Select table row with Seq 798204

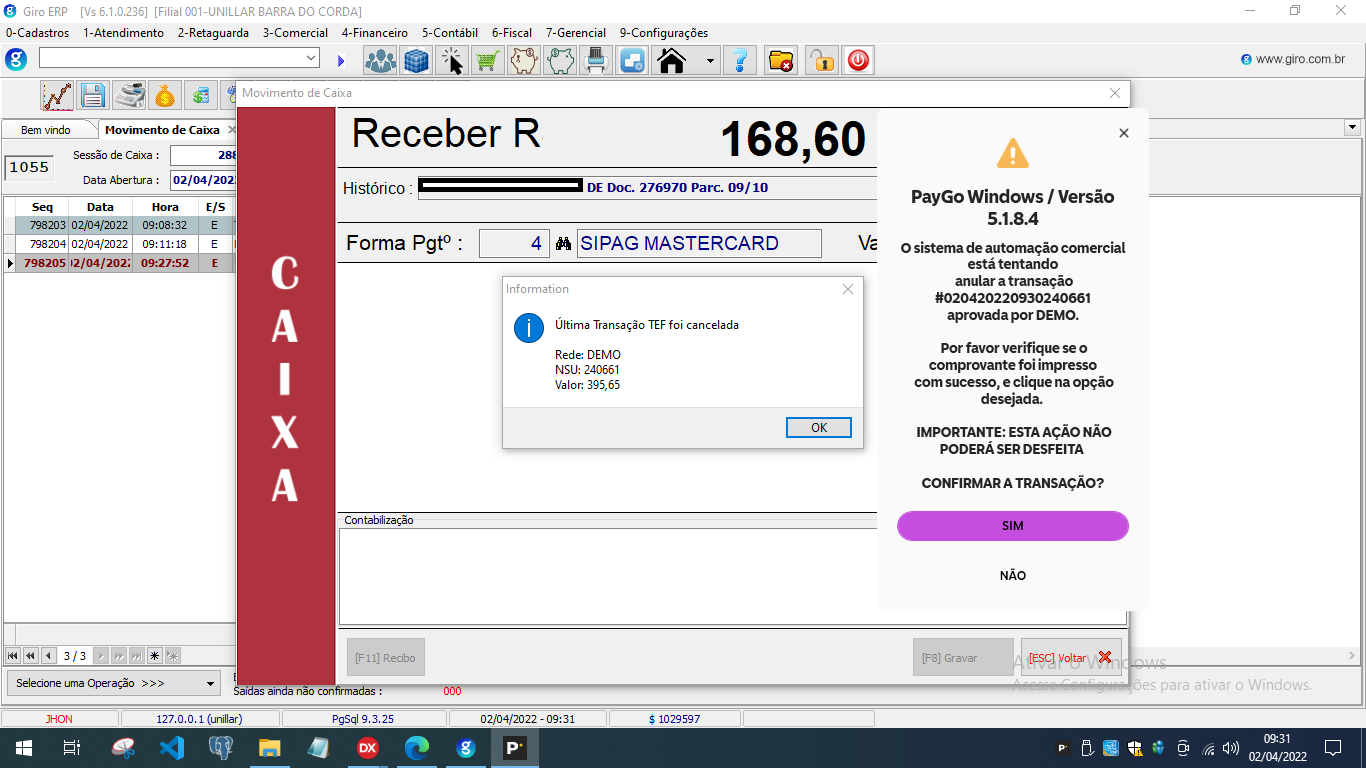coord(120,244)
